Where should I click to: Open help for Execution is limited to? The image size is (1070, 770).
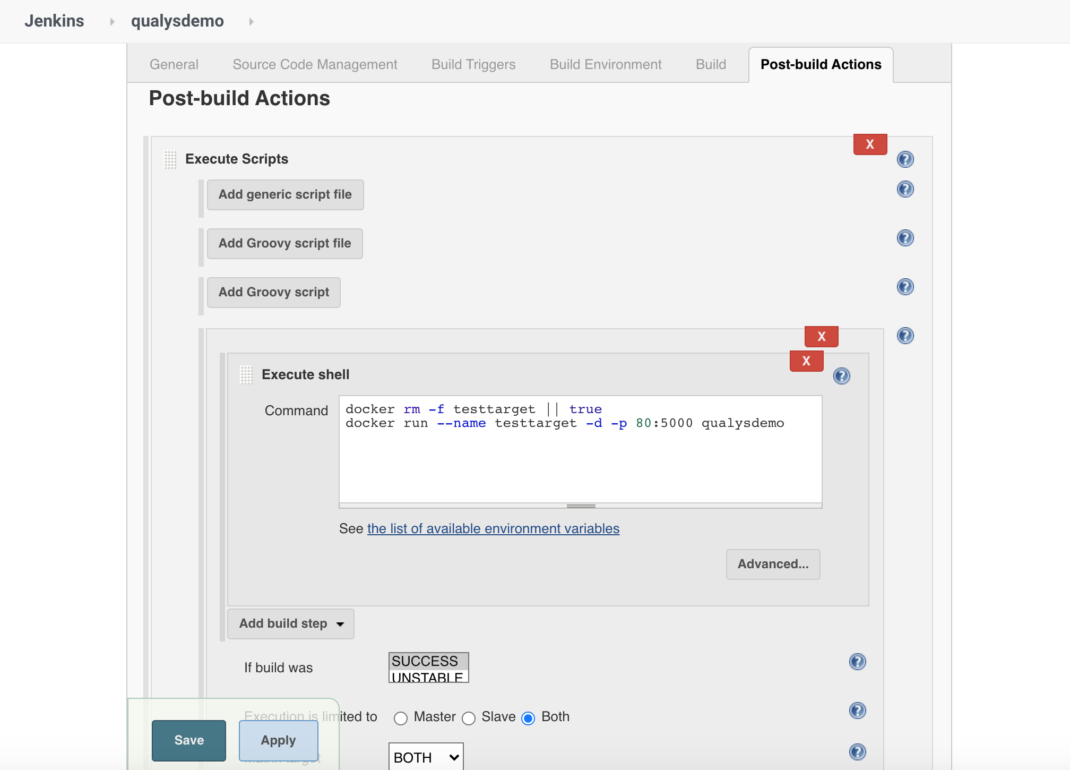857,711
